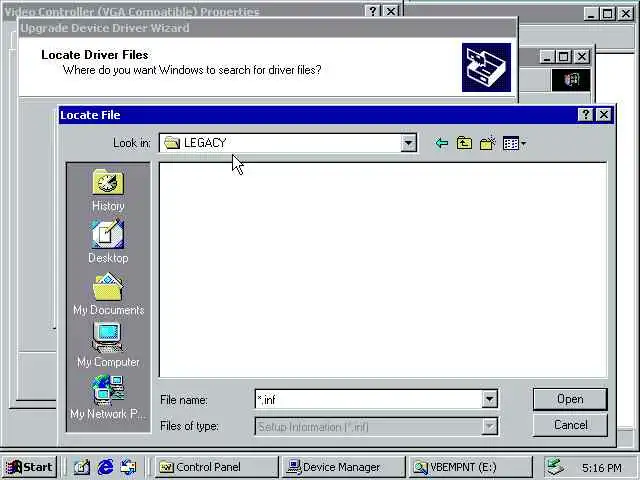This screenshot has width=640, height=480.
Task: Close the small background window
Action: pos(582,56)
